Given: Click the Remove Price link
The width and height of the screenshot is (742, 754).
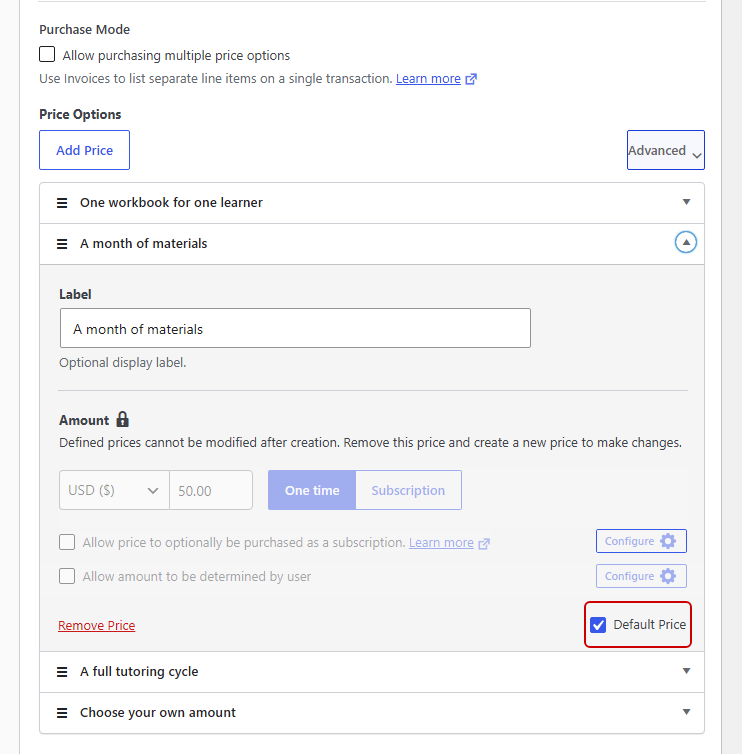Looking at the screenshot, I should pyautogui.click(x=97, y=625).
